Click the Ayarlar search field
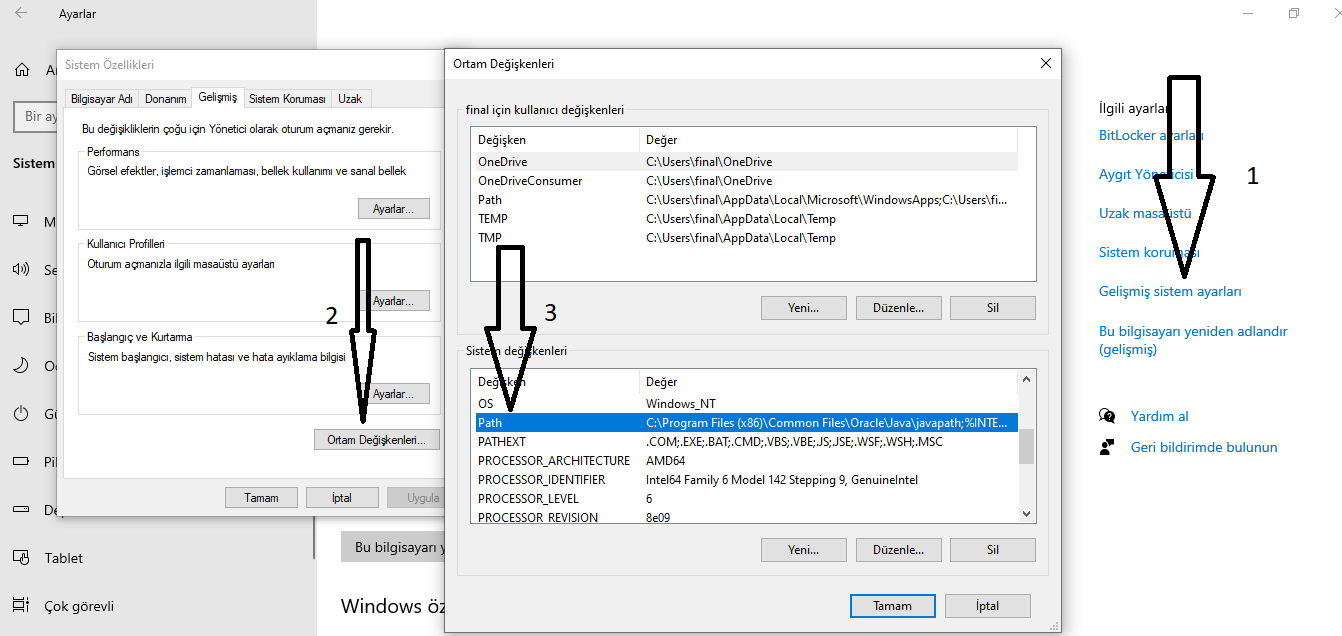Screen dimensions: 1342x636 tap(35, 116)
